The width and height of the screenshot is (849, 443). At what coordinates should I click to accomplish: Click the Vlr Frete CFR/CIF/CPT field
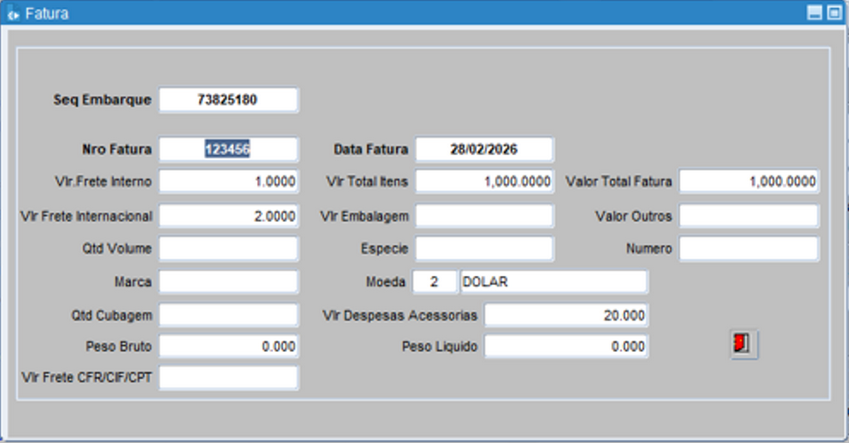coord(228,378)
